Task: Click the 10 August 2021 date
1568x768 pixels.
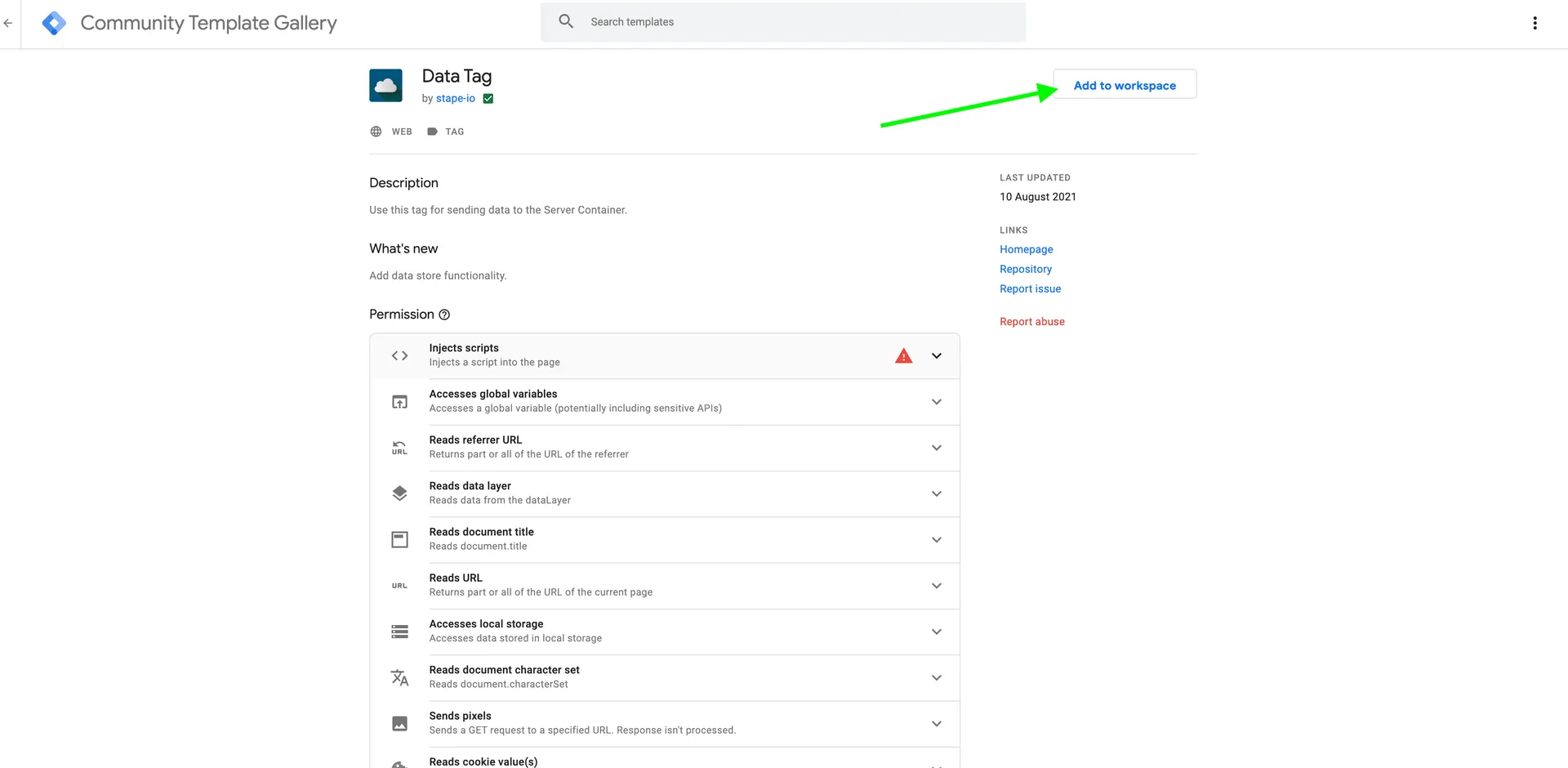Action: [1037, 197]
